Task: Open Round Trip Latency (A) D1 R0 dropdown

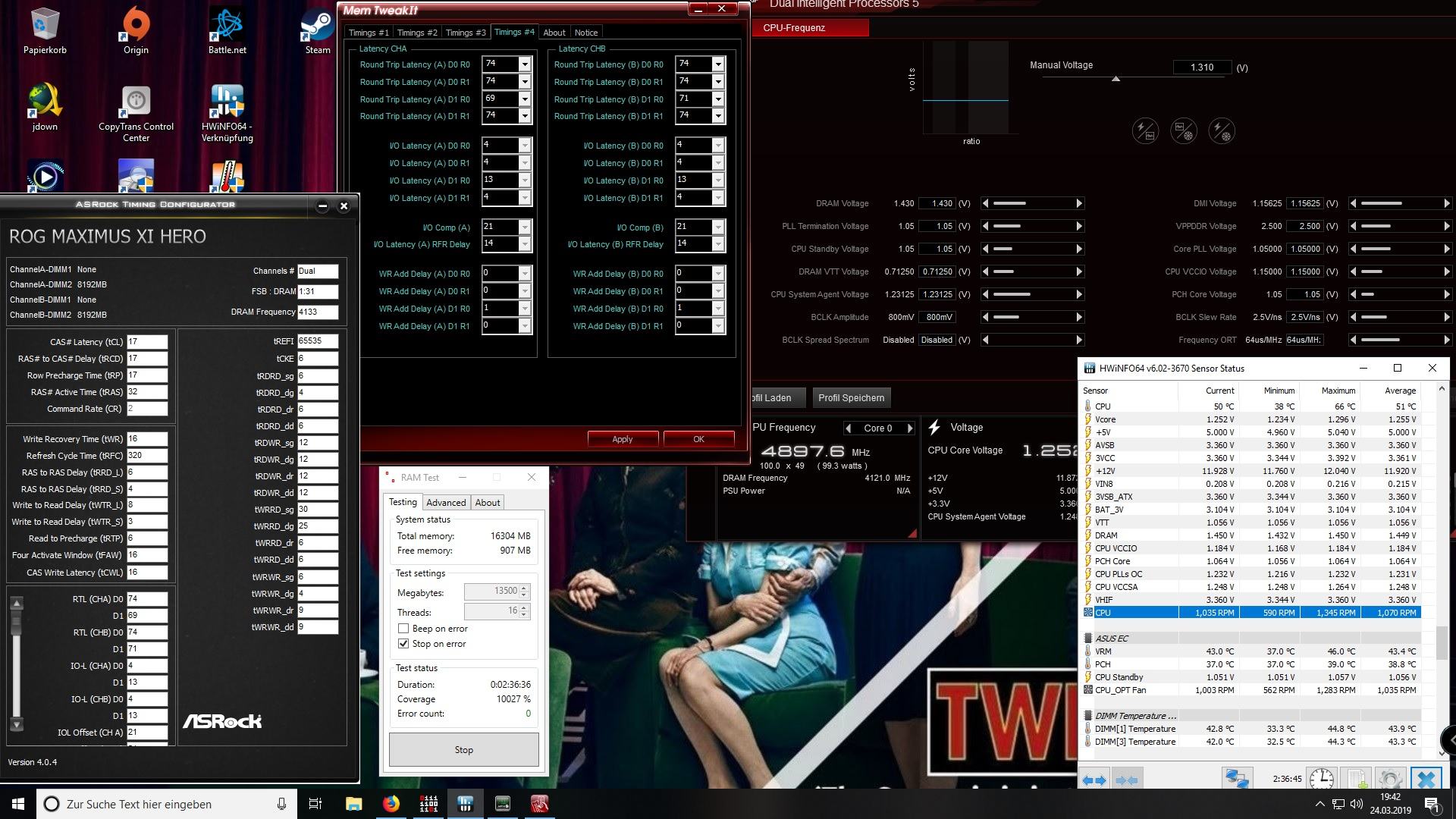Action: [524, 99]
